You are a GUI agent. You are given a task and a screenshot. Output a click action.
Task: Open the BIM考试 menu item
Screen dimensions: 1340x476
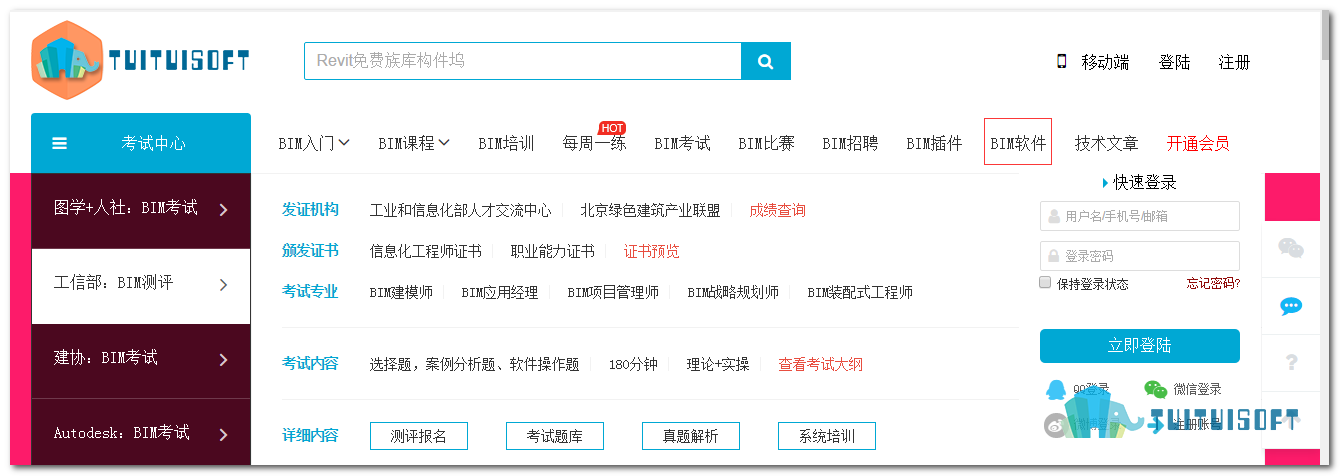point(682,143)
